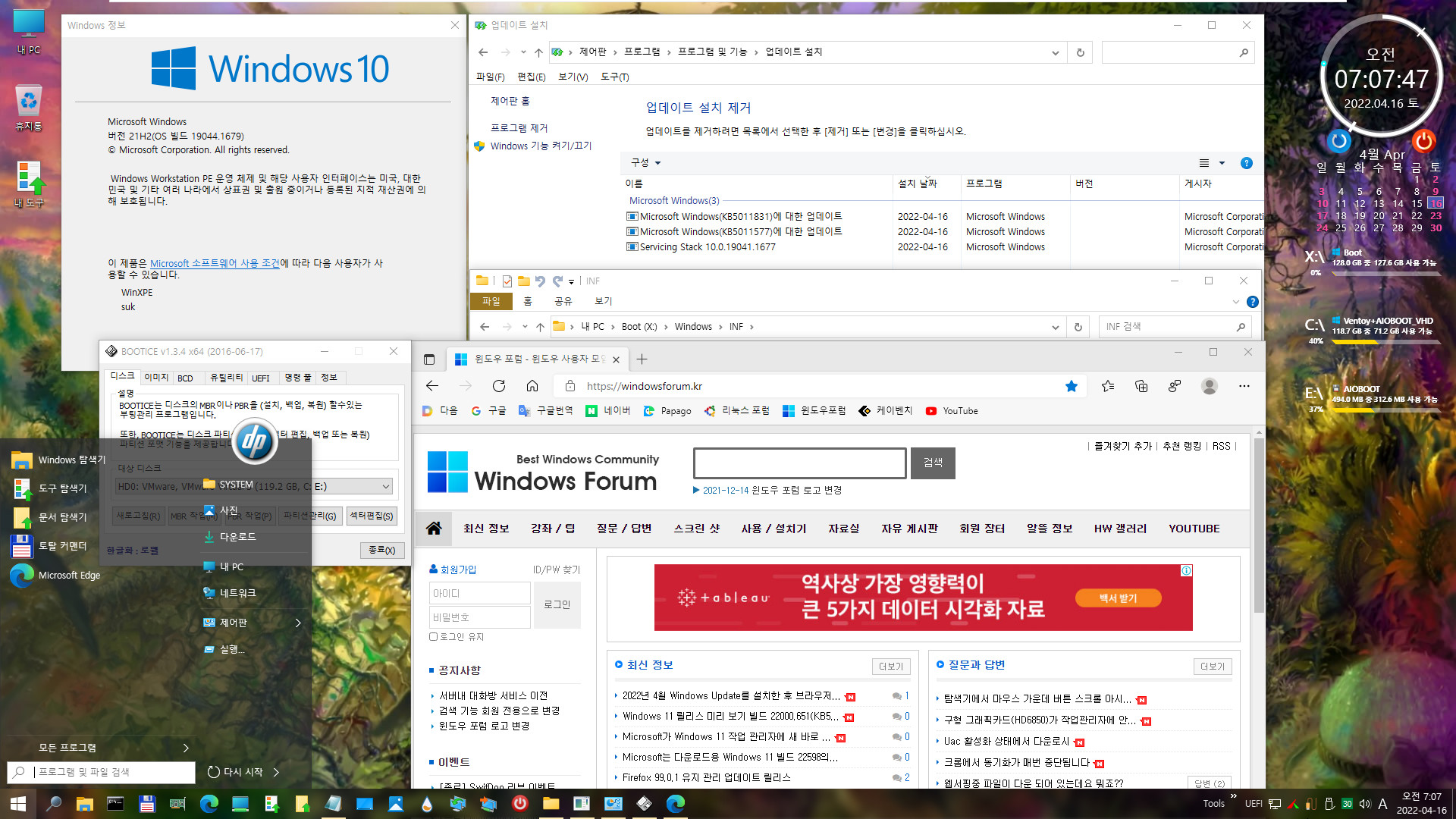
Task: Open 내 PC desktop icon
Action: pos(29,32)
